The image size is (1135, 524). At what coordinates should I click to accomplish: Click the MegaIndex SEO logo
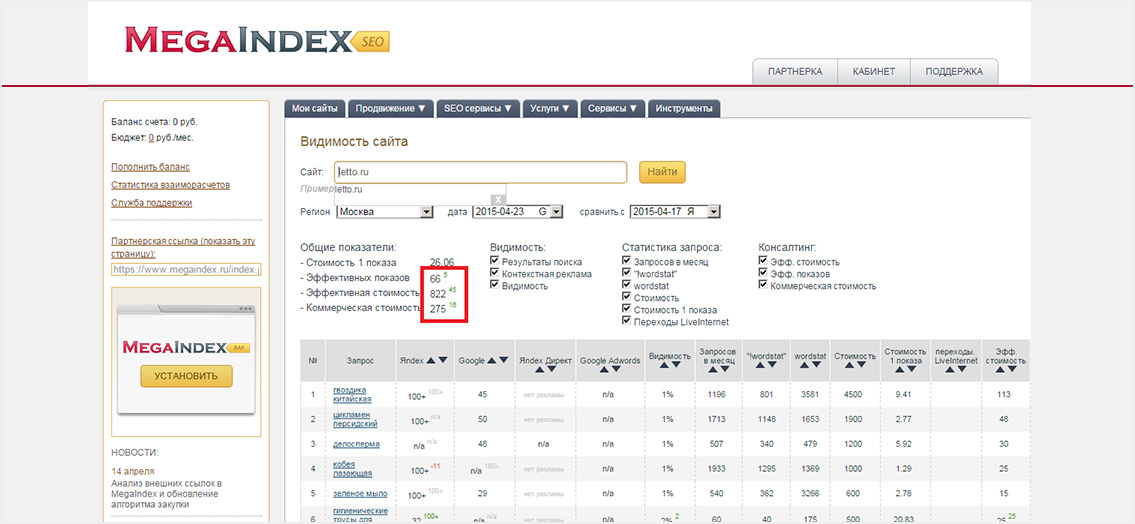click(x=257, y=41)
